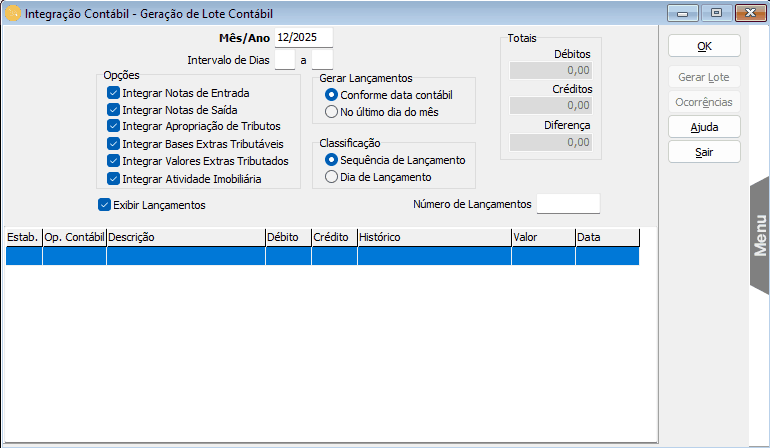
Task: Focus the second Intervalo de Dias field
Action: (322, 60)
